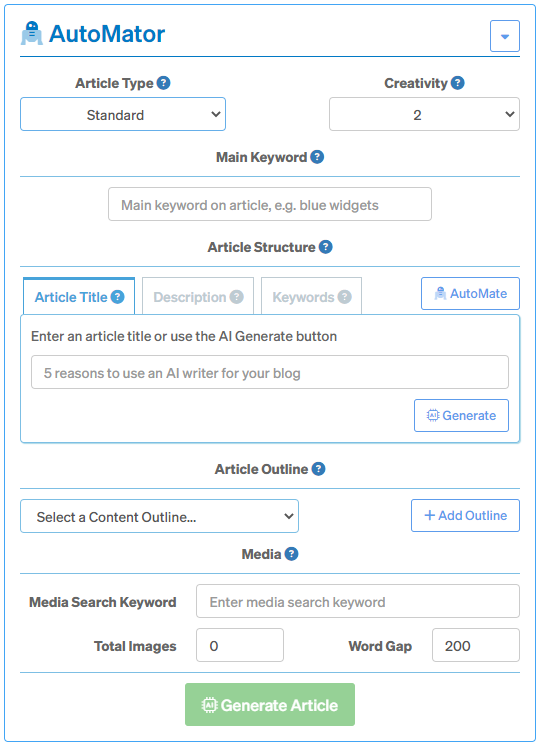542x748 pixels.
Task: Click the AutoMator robot logo icon
Action: coord(31,34)
